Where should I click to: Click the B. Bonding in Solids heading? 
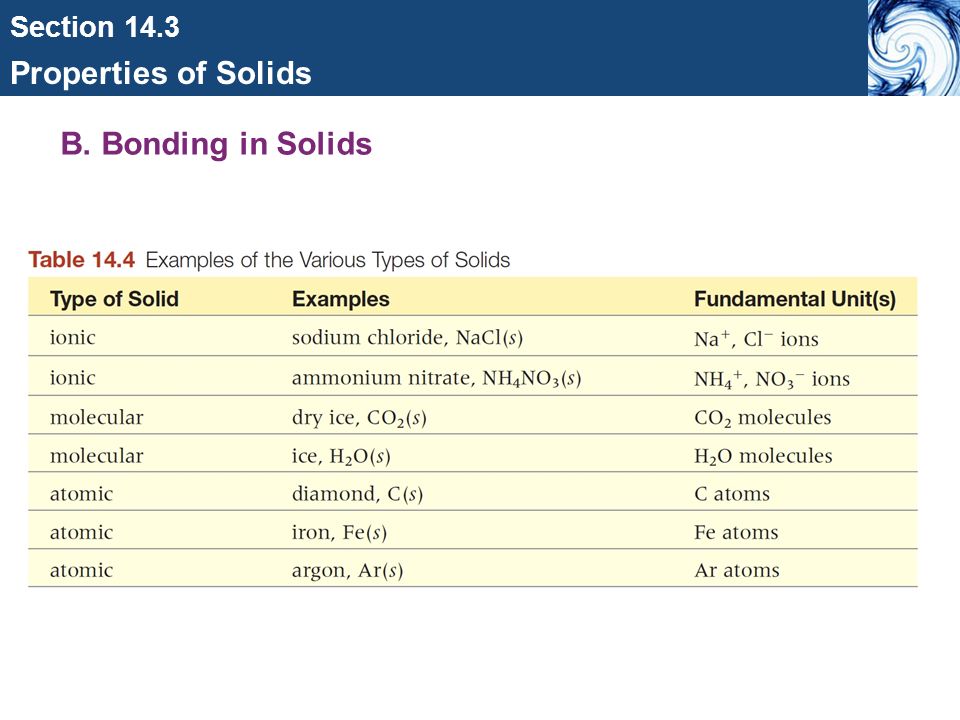point(216,144)
